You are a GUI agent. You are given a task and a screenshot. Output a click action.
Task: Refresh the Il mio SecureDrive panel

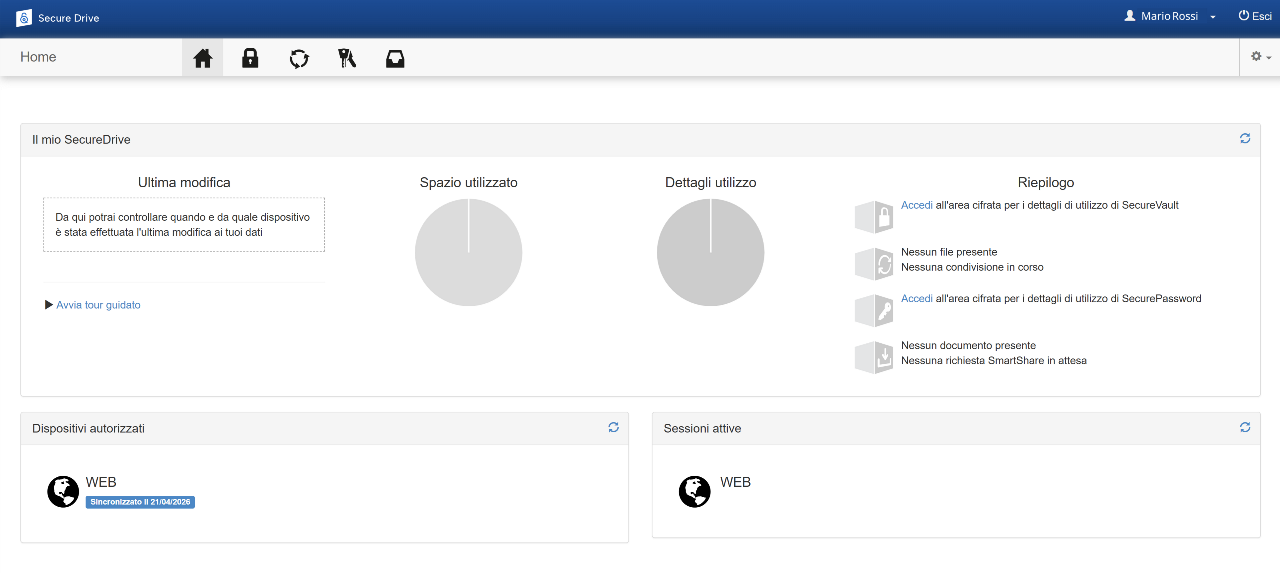[x=1245, y=139]
